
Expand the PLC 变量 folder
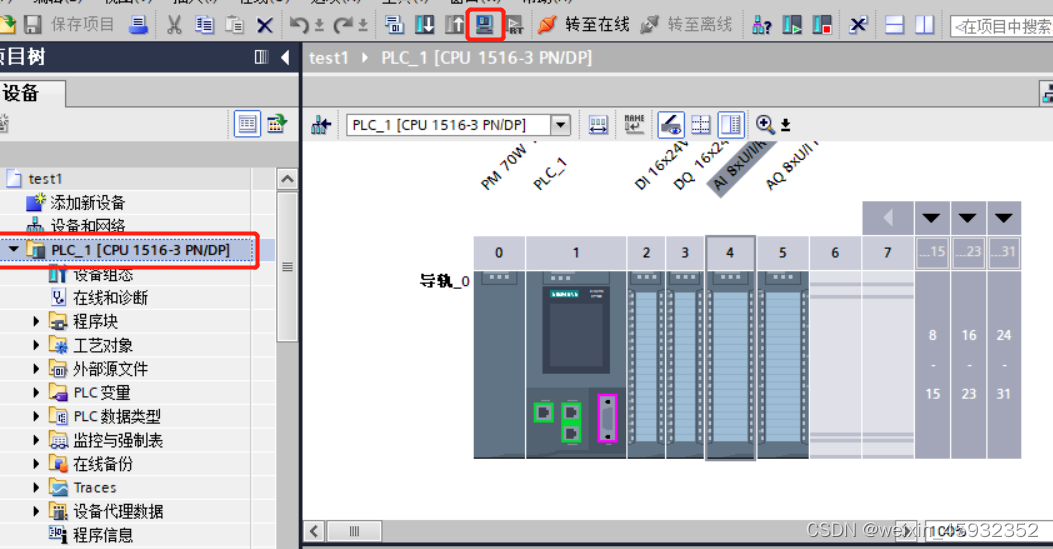36,393
